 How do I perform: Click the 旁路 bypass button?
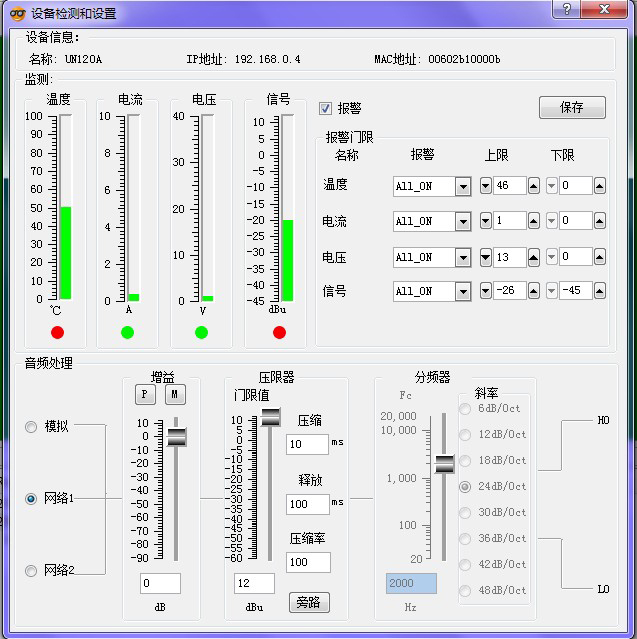(x=309, y=602)
